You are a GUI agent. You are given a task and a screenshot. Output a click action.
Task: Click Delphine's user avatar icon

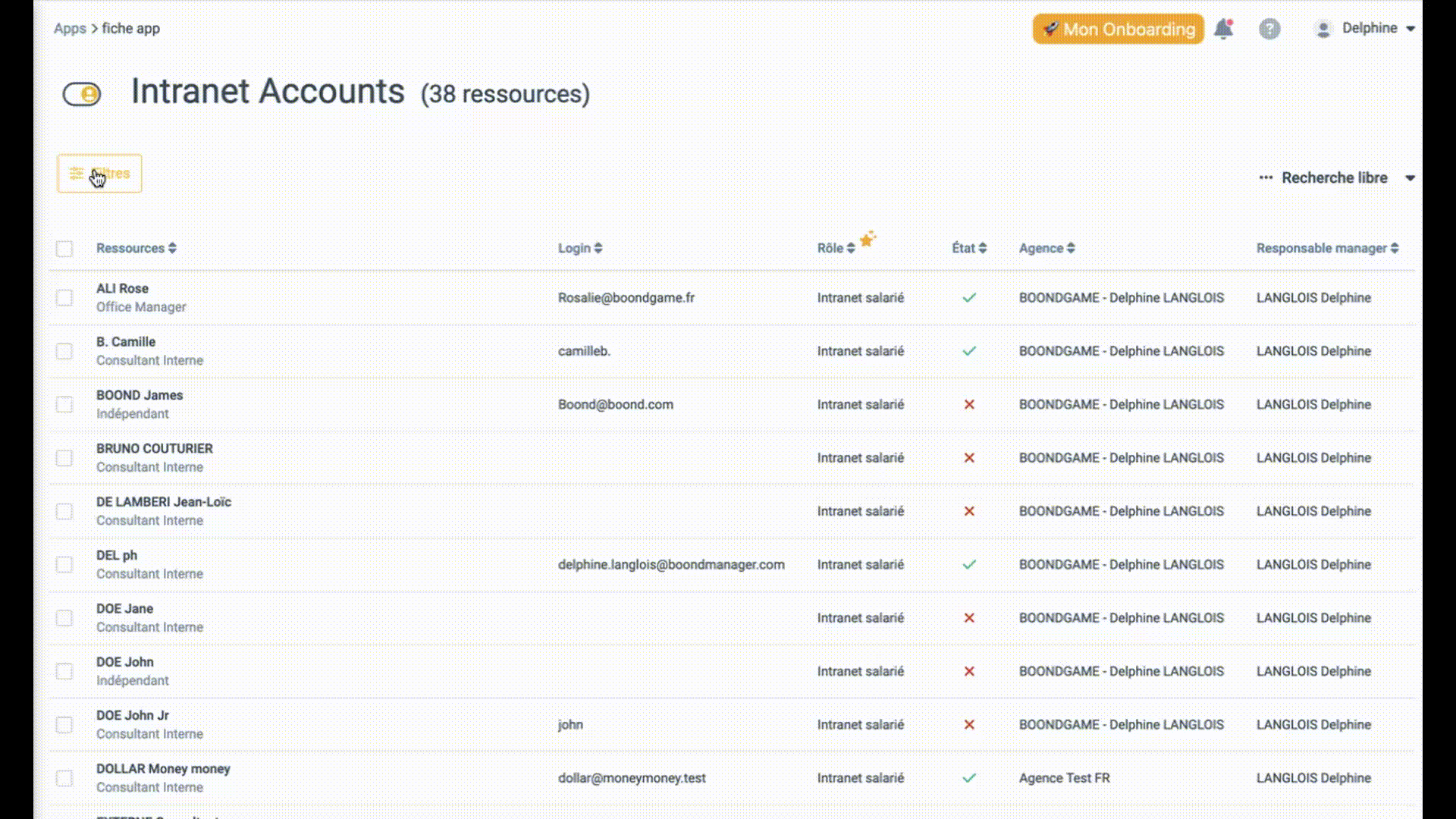pos(1323,29)
